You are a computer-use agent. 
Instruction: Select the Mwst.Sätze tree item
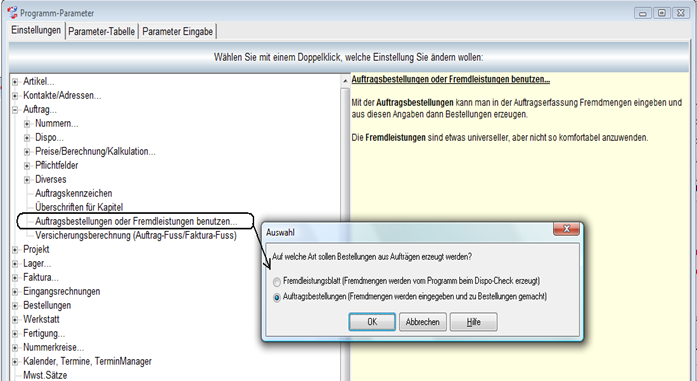click(x=45, y=375)
